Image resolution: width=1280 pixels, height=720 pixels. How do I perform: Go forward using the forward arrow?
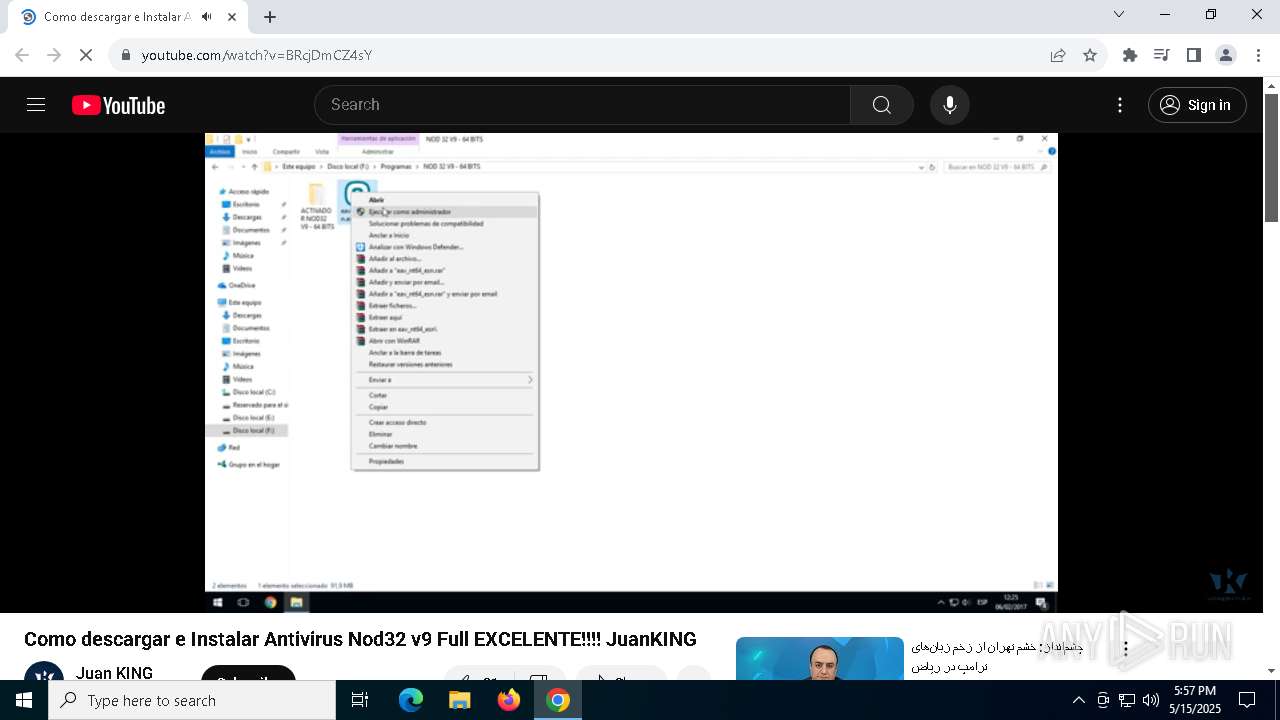click(x=54, y=55)
